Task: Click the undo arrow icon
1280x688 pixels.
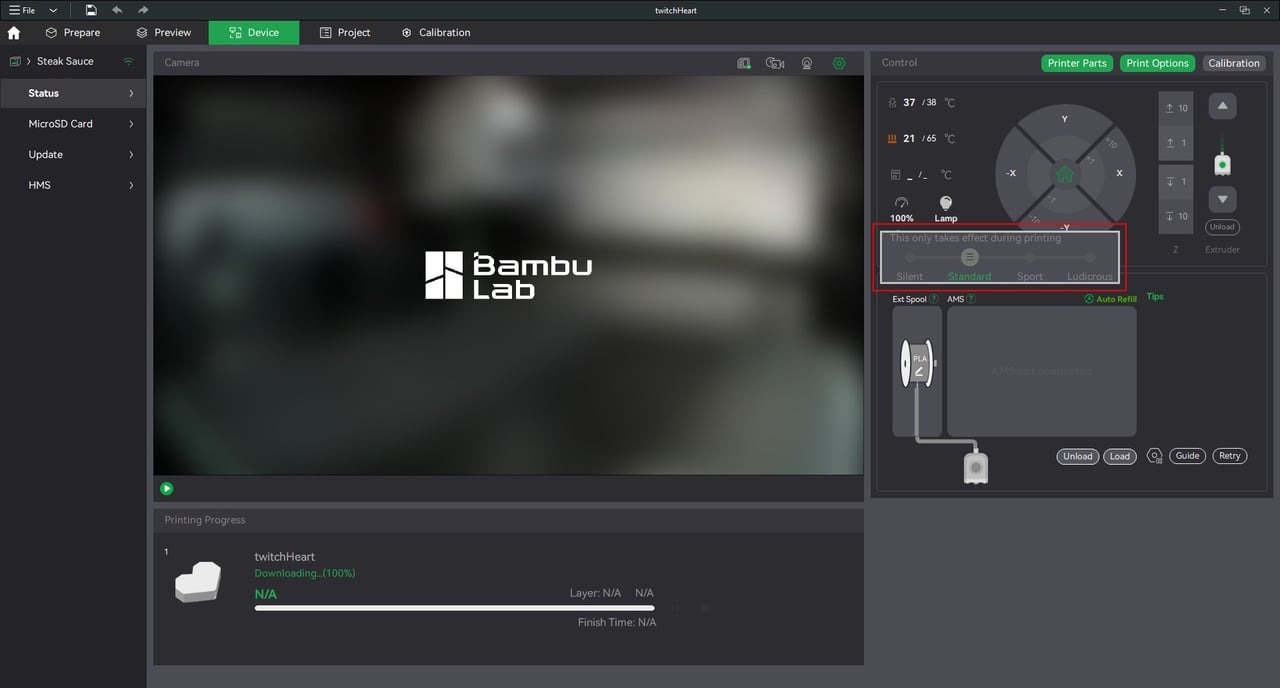Action: [x=118, y=10]
